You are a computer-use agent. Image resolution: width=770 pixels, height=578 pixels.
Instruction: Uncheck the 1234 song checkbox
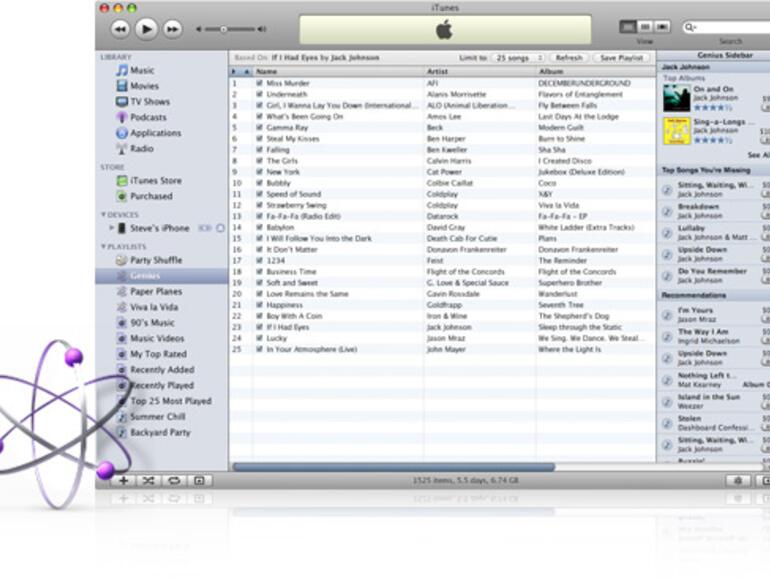tap(259, 261)
